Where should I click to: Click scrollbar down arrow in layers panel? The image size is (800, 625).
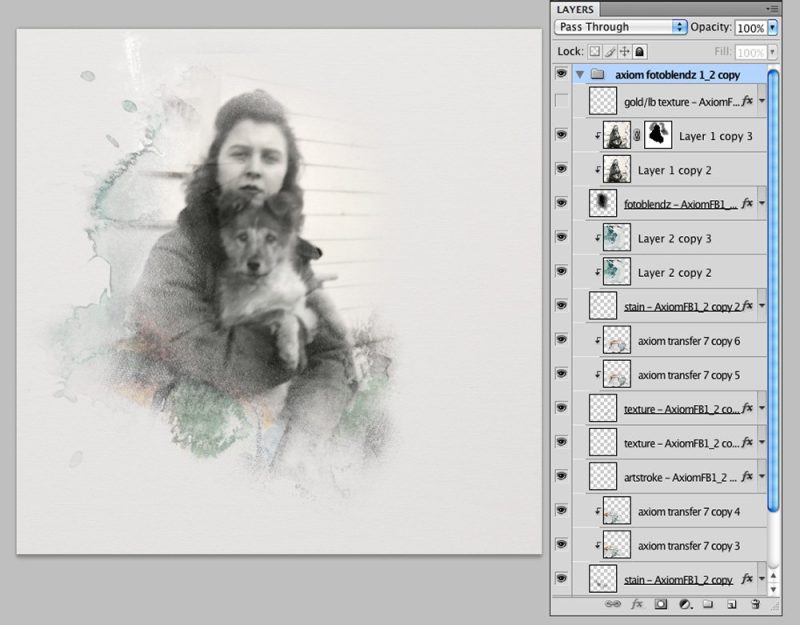[x=773, y=589]
